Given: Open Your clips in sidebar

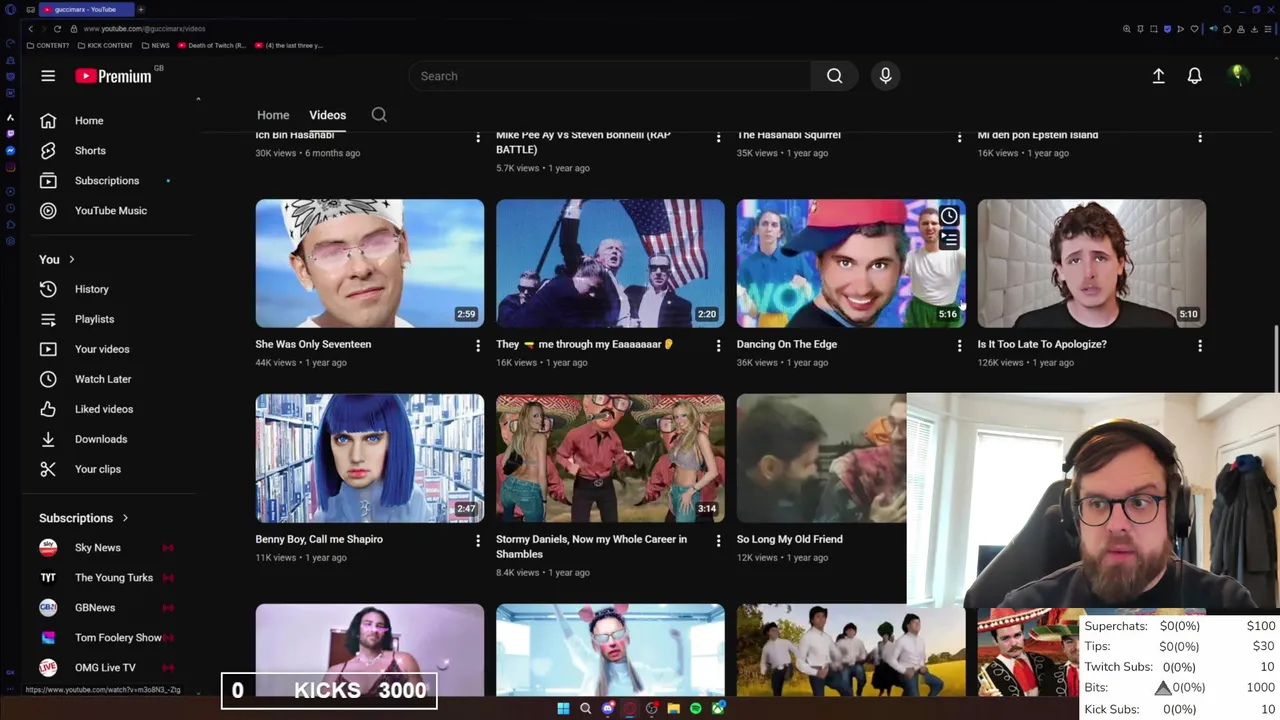Looking at the screenshot, I should click(100, 469).
